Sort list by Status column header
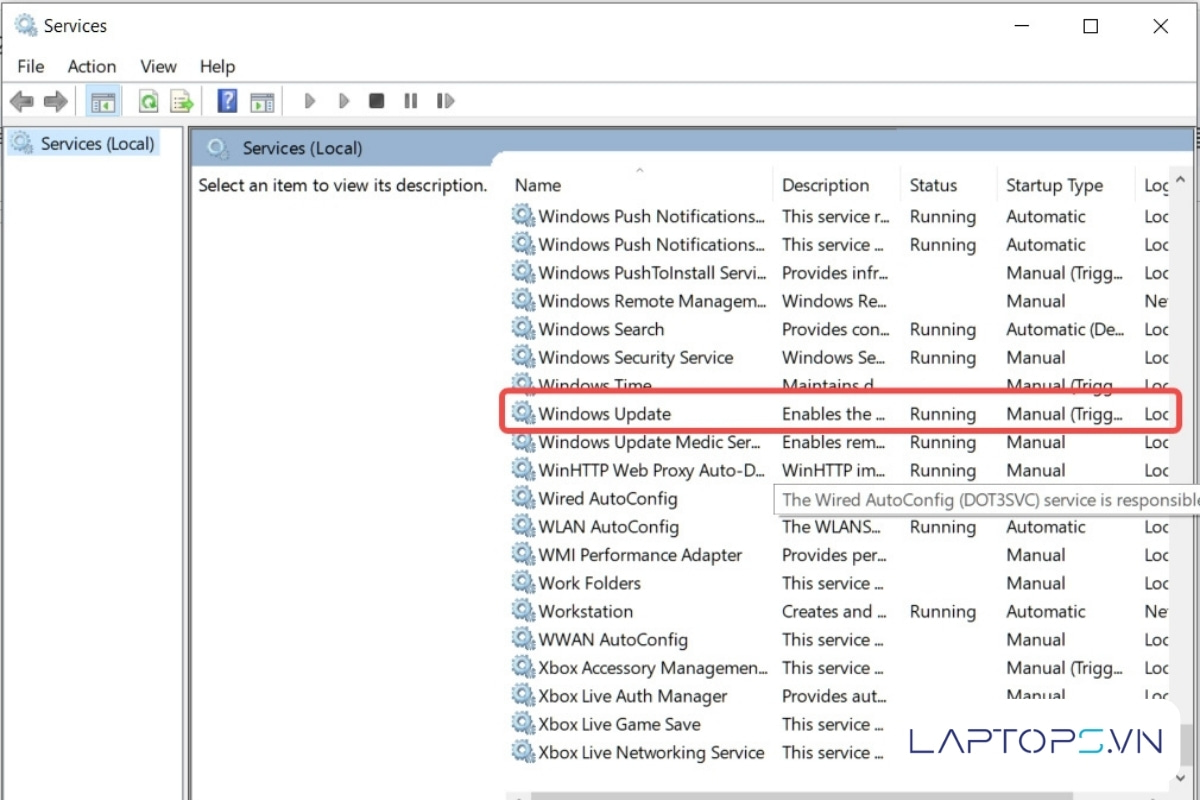The image size is (1200, 800). (933, 185)
